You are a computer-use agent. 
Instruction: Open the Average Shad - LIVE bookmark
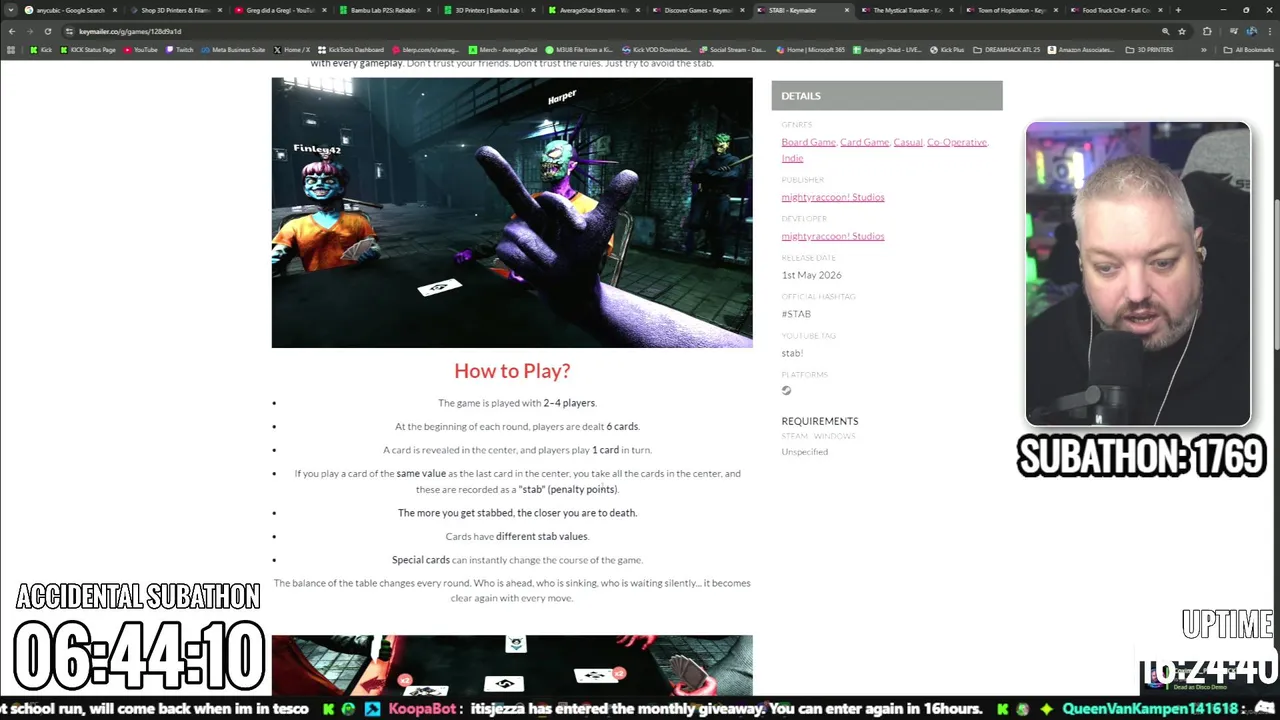coord(888,49)
